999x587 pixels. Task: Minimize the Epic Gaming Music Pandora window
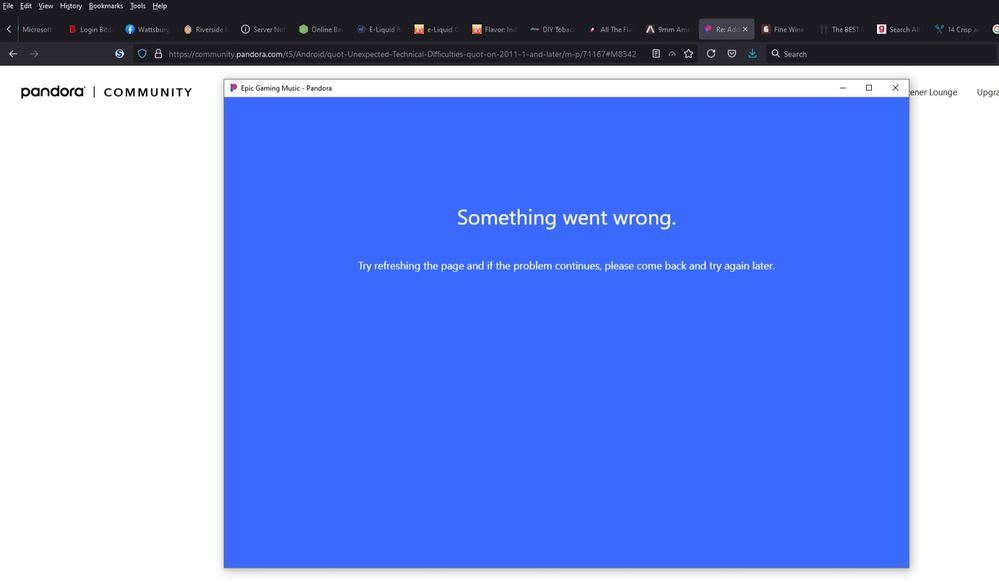(843, 88)
